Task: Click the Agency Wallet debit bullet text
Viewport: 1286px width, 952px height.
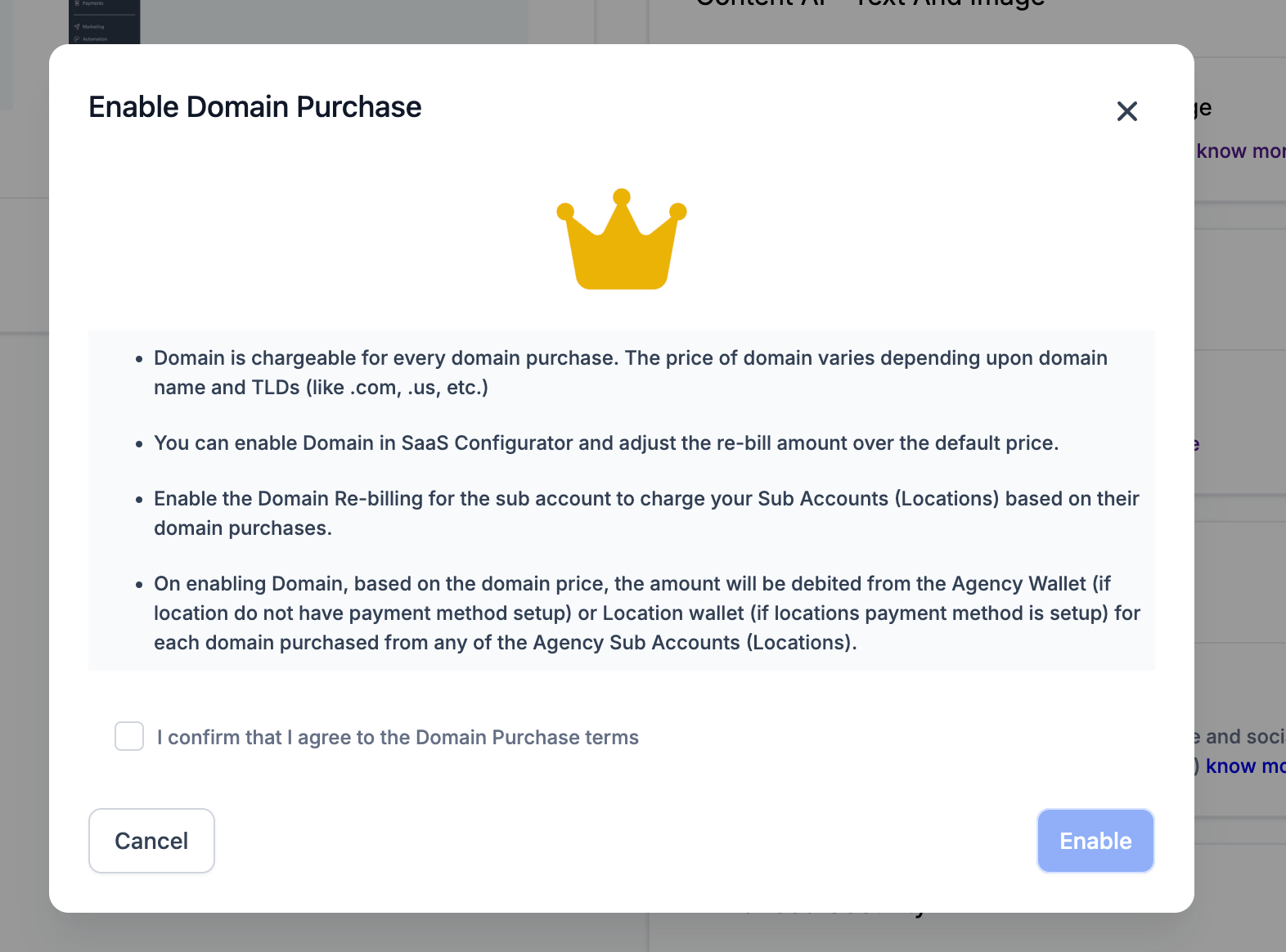Action: [x=647, y=613]
